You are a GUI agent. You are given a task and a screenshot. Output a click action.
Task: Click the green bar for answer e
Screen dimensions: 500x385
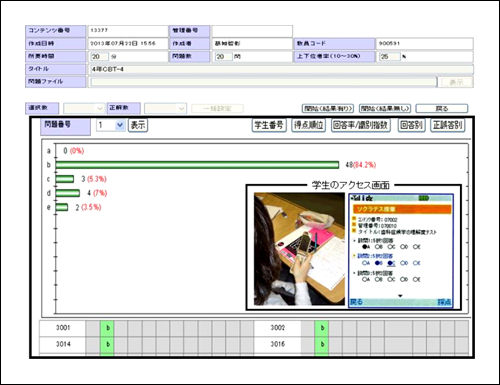tap(62, 207)
